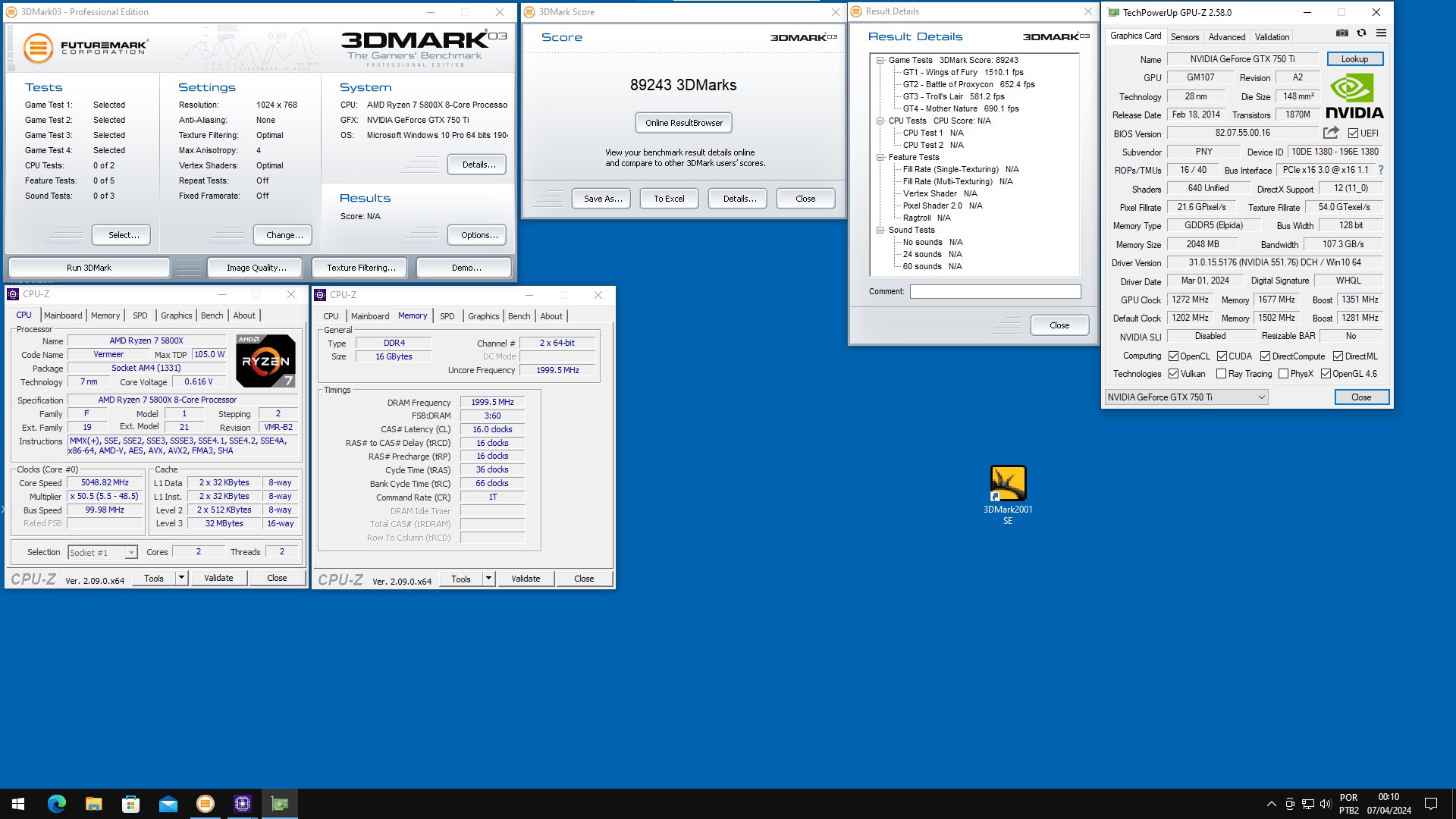Click the AMD Ryzen 7 logo in CPU-Z
This screenshot has height=819, width=1456.
[x=265, y=361]
